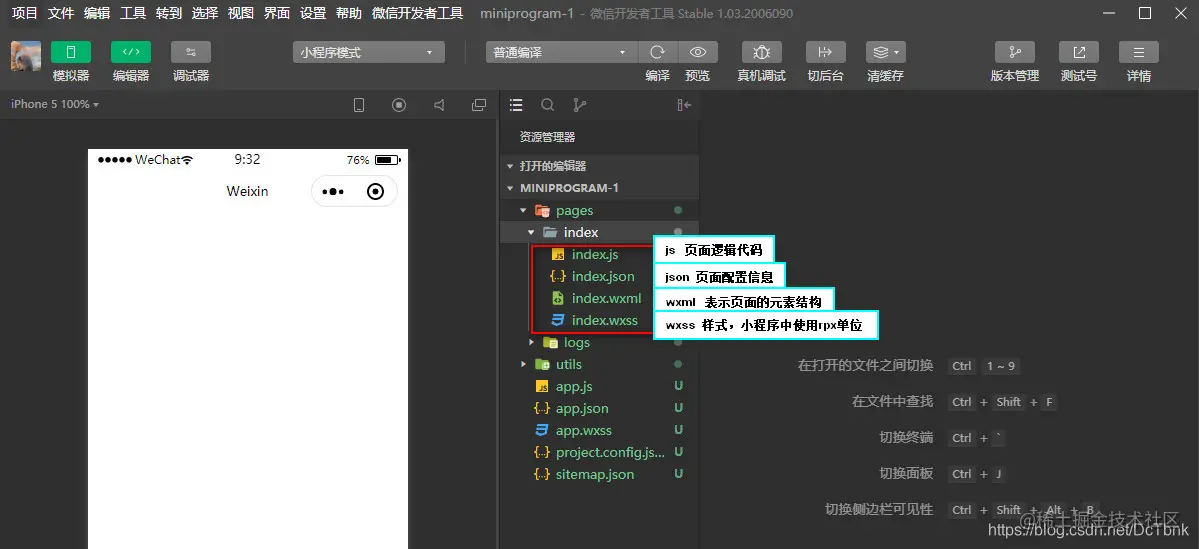
Task: Collapse the pages folder
Action: pyautogui.click(x=599, y=210)
